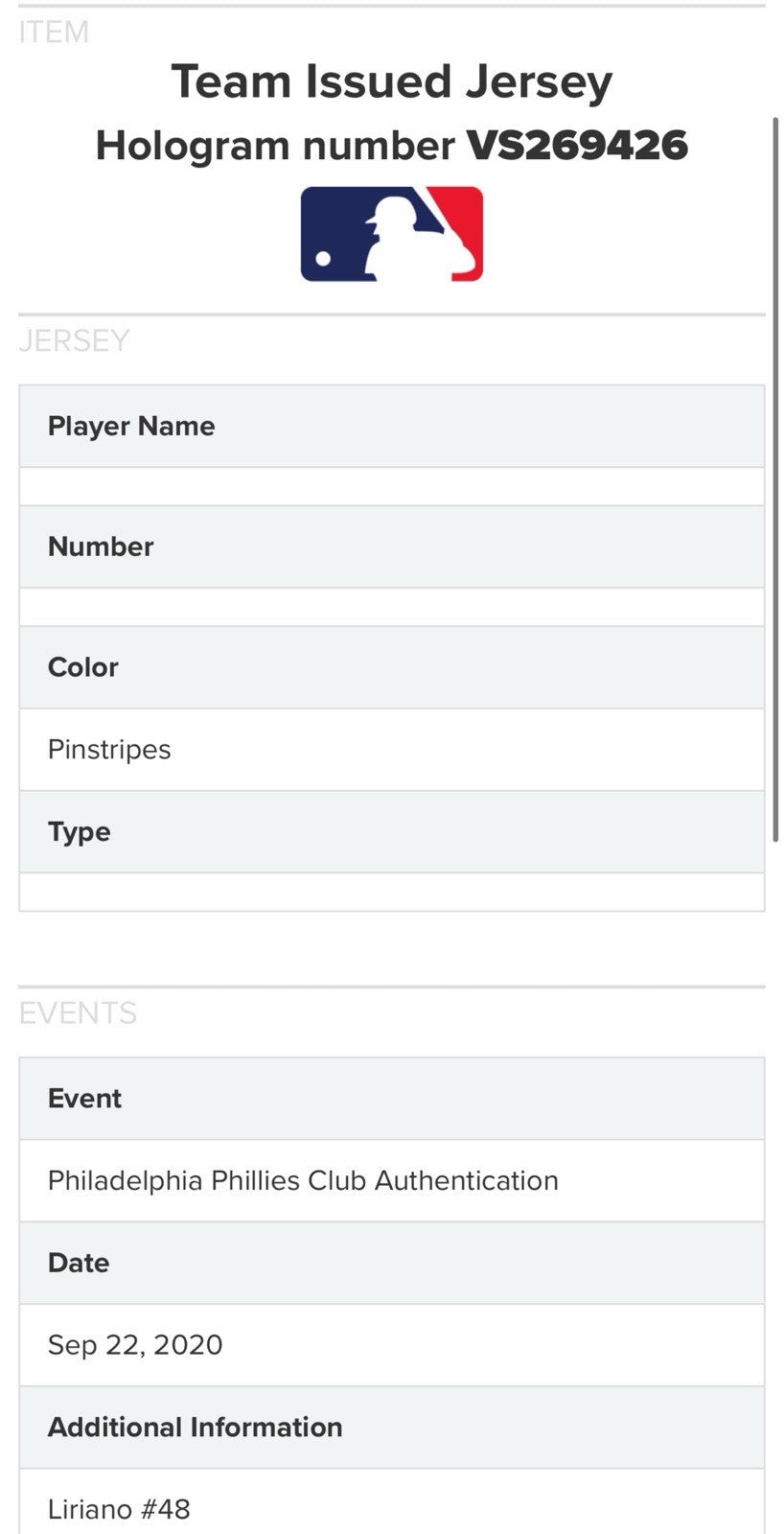Click the Player Name header row

click(391, 427)
